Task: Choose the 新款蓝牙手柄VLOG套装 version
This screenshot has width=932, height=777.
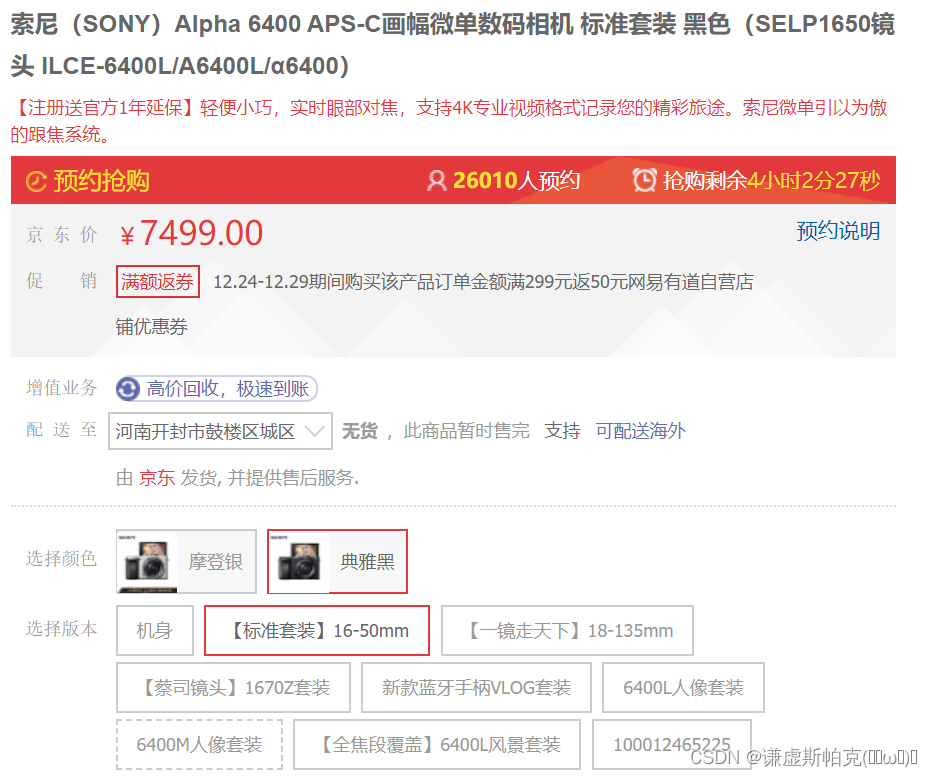Action: tap(476, 688)
